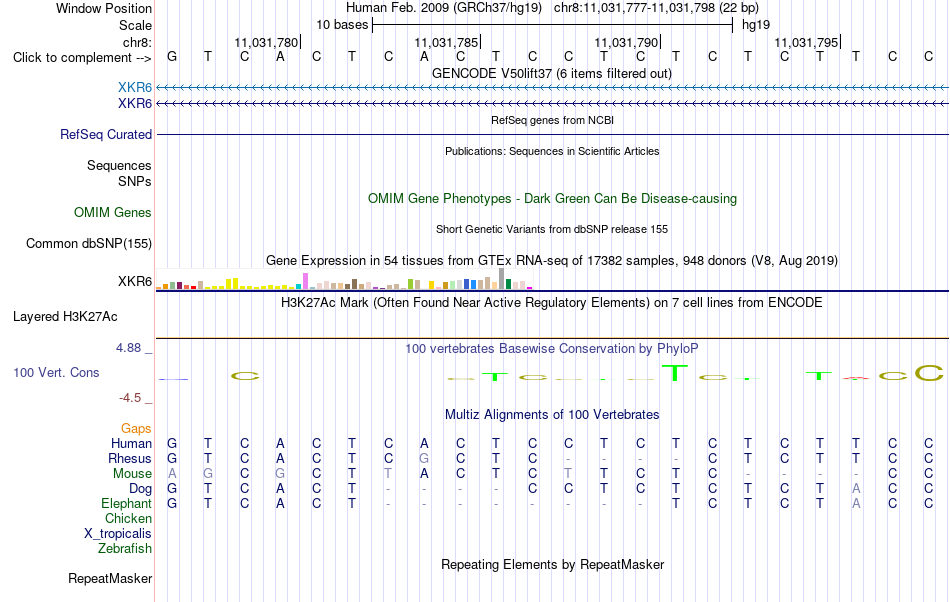Click the tallest green T in the PhyloP track

[675, 372]
